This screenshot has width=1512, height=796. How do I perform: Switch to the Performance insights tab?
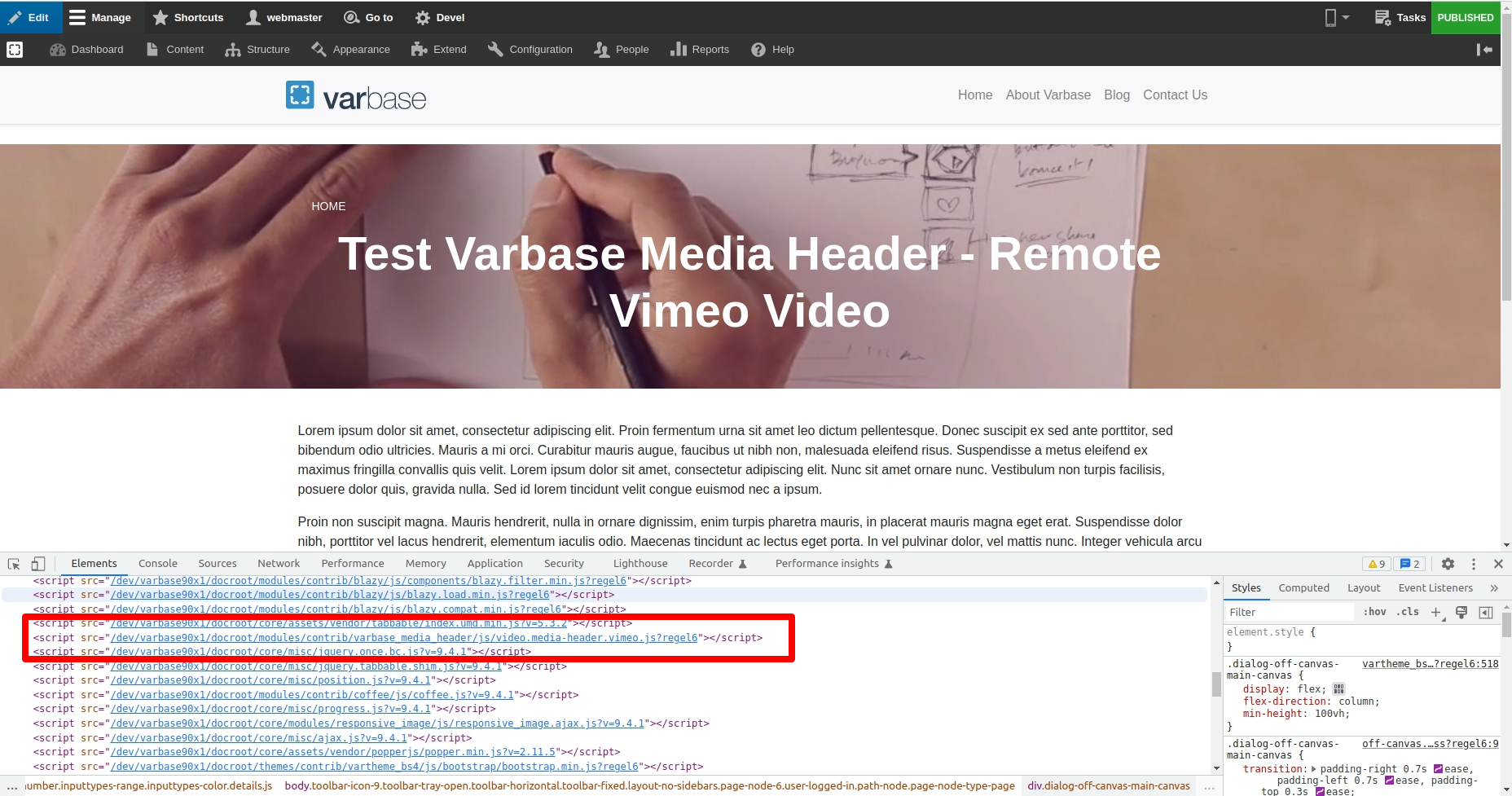[834, 564]
